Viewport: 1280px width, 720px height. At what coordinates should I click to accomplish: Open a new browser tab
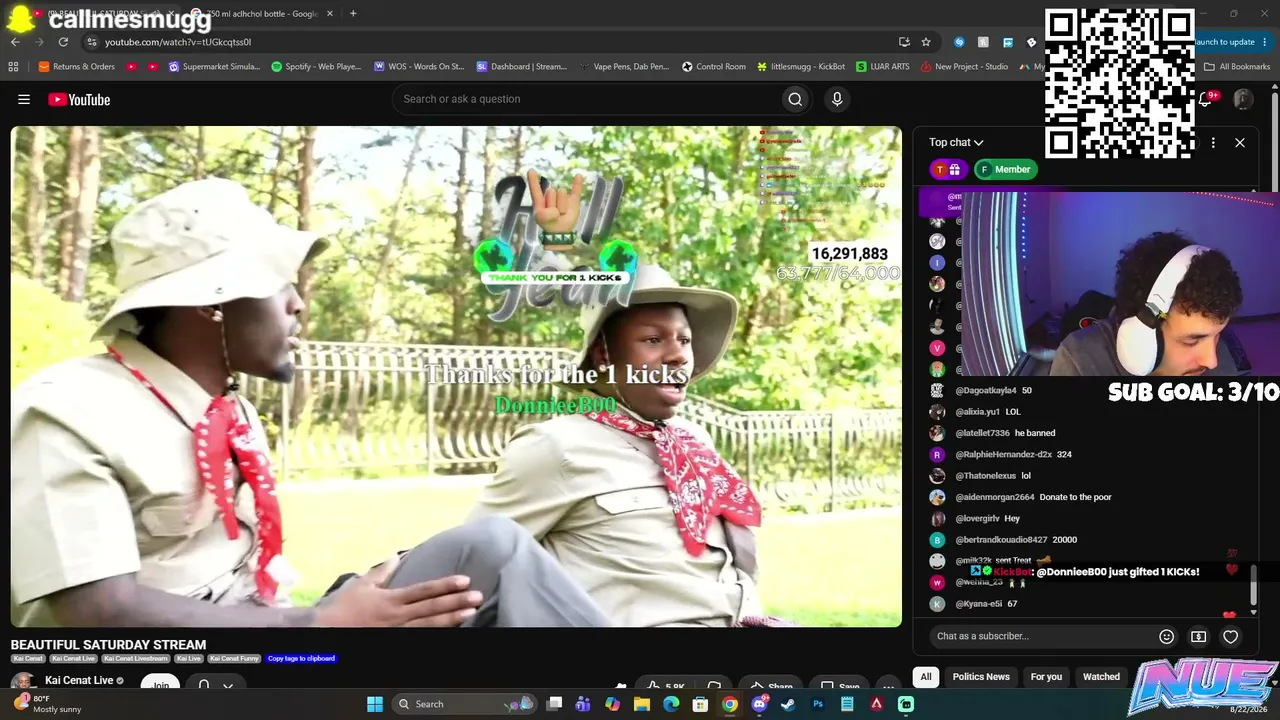353,13
